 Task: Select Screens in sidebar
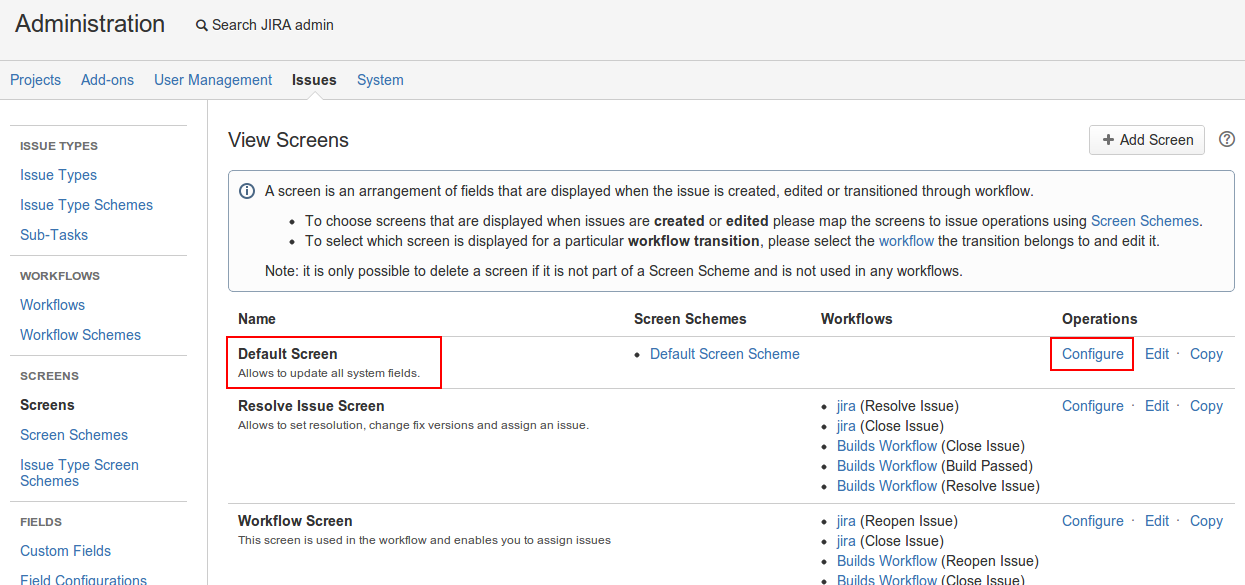pos(47,405)
